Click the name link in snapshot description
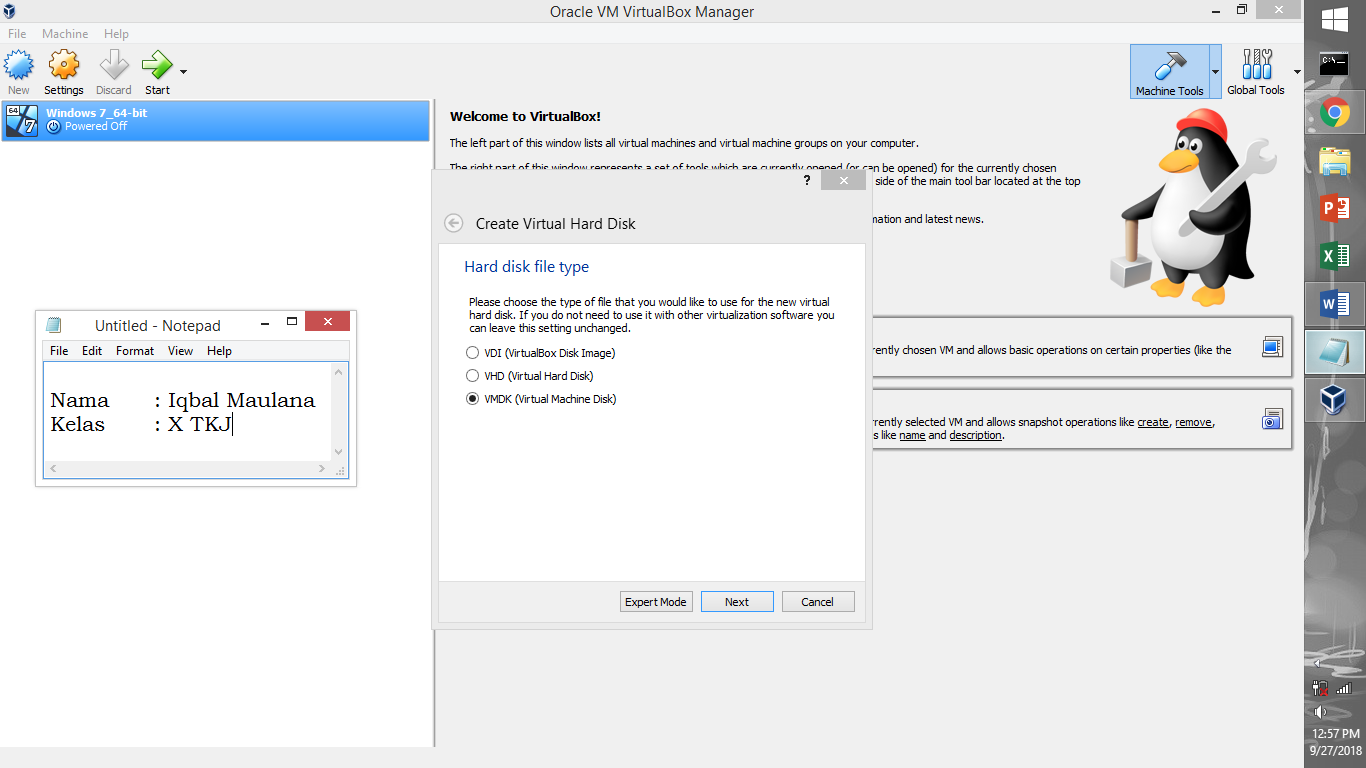 [x=912, y=435]
